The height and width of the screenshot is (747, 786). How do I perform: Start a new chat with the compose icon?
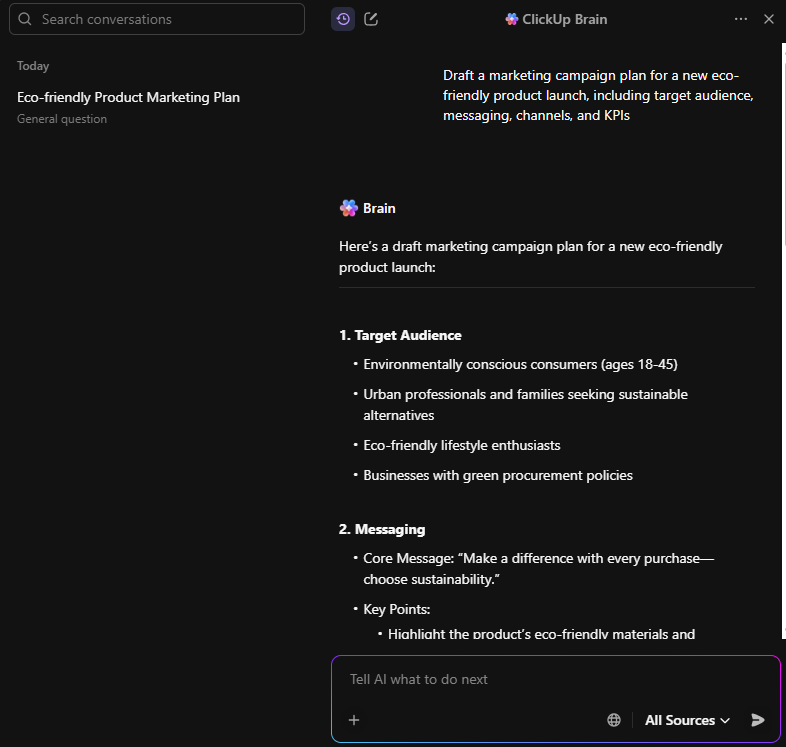pos(371,19)
